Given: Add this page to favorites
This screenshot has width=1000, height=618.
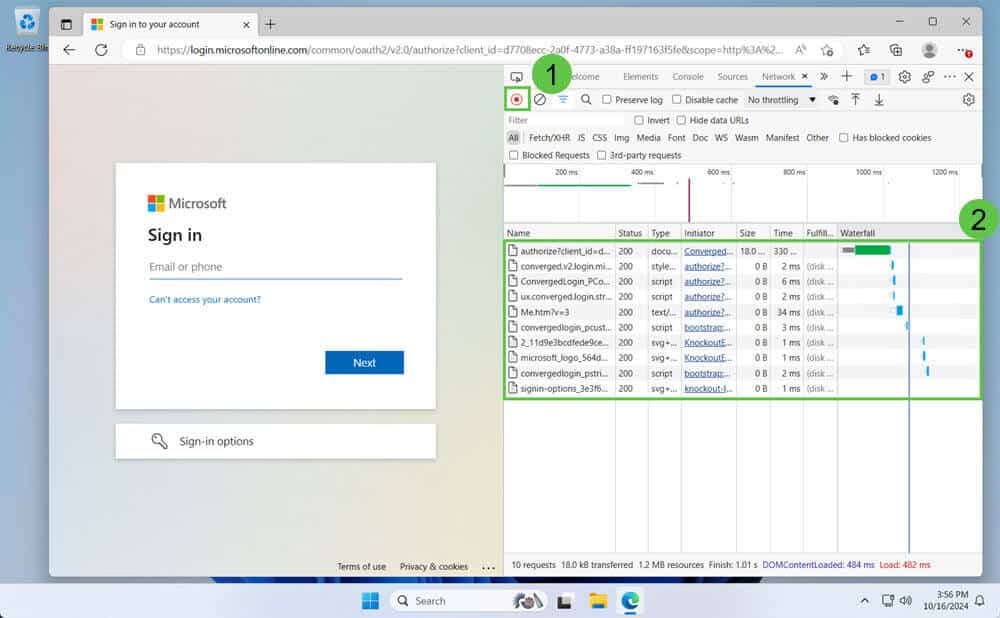Looking at the screenshot, I should click(x=828, y=50).
